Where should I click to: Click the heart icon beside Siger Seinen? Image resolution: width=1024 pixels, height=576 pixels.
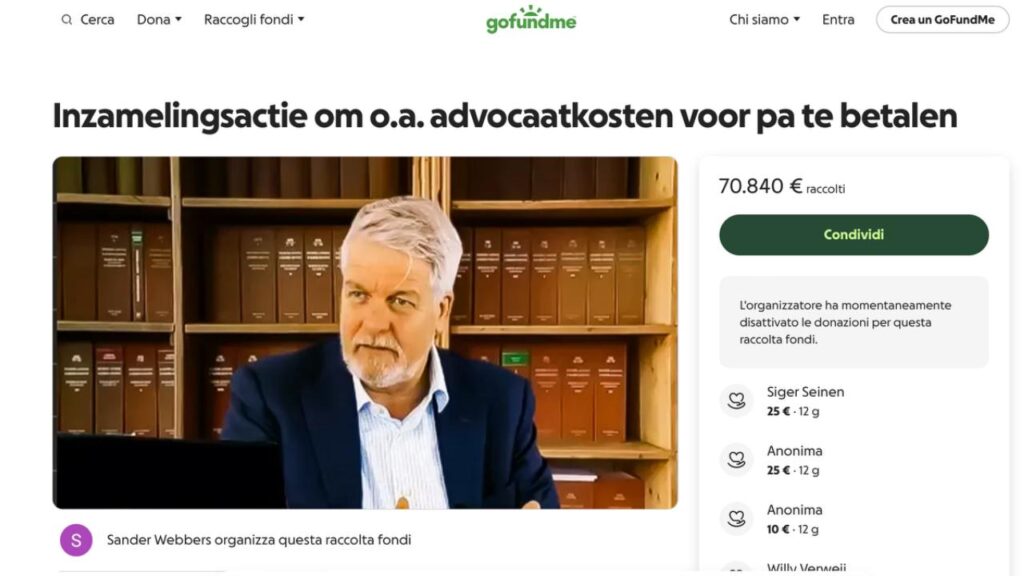(737, 400)
